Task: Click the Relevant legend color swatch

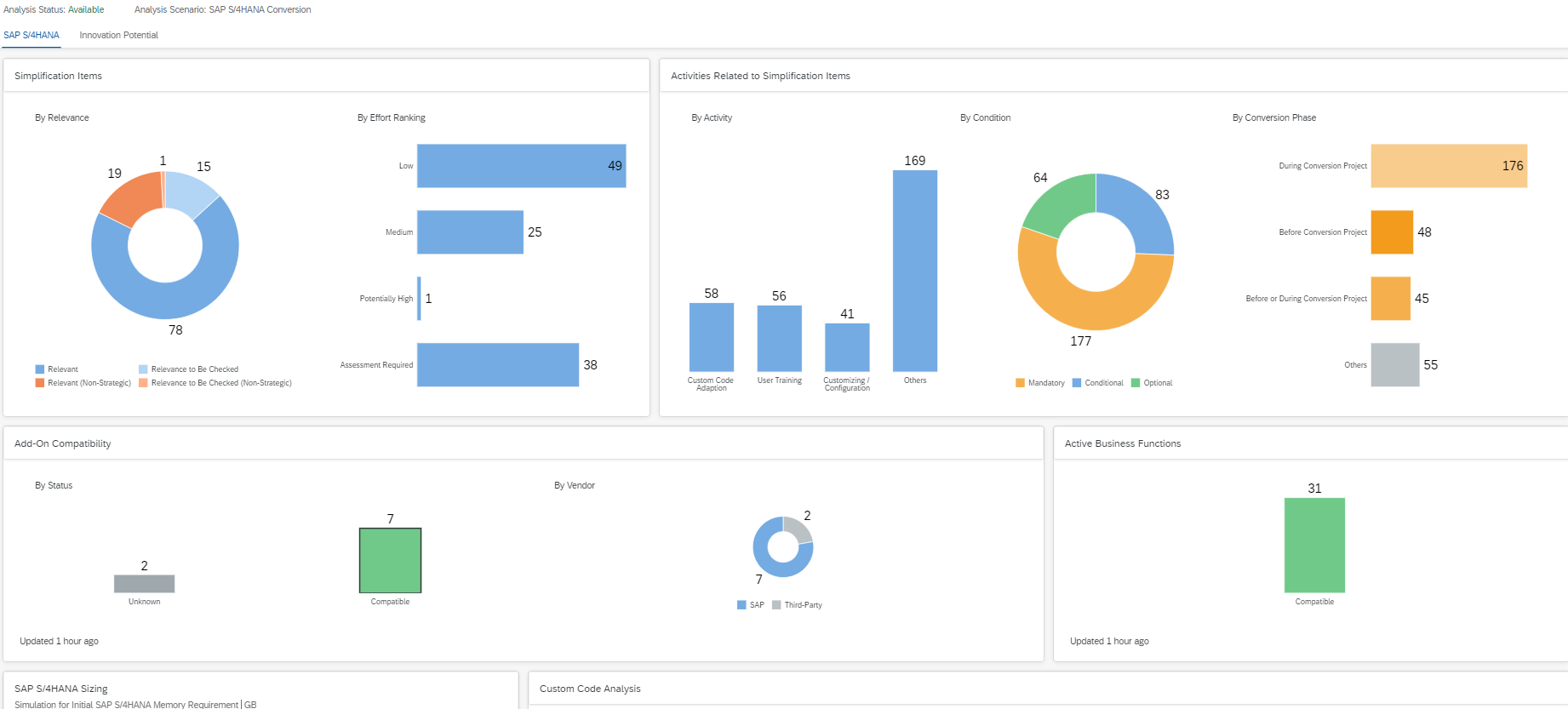Action: [39, 369]
